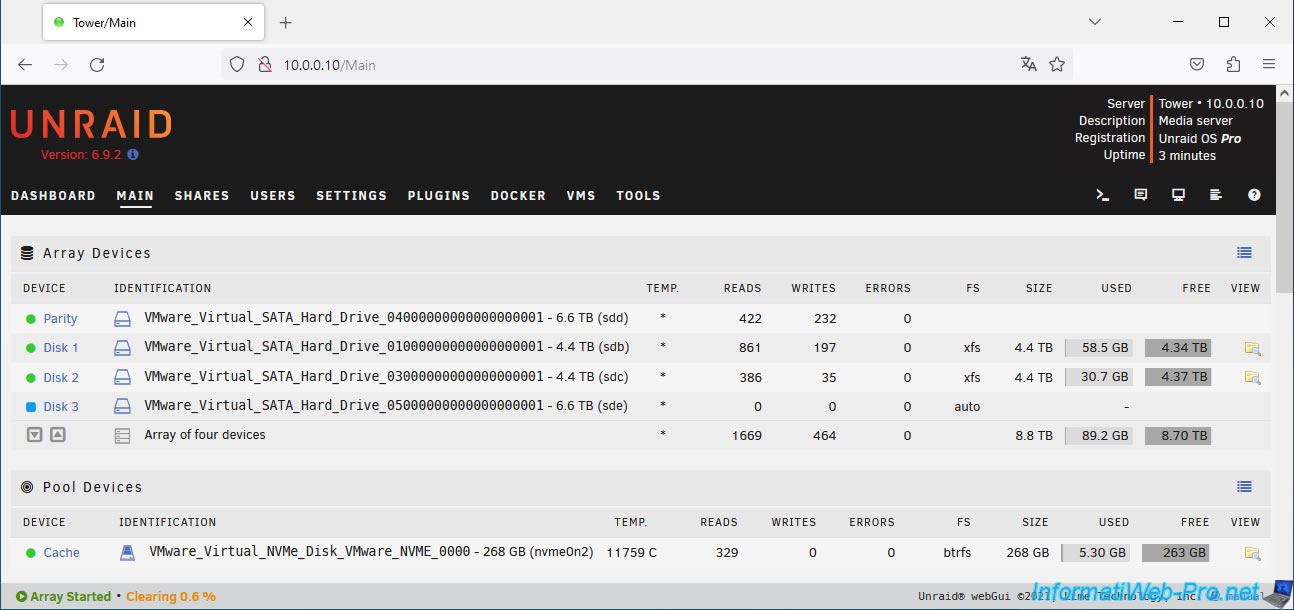Collapse array with the down arrow button

35,435
